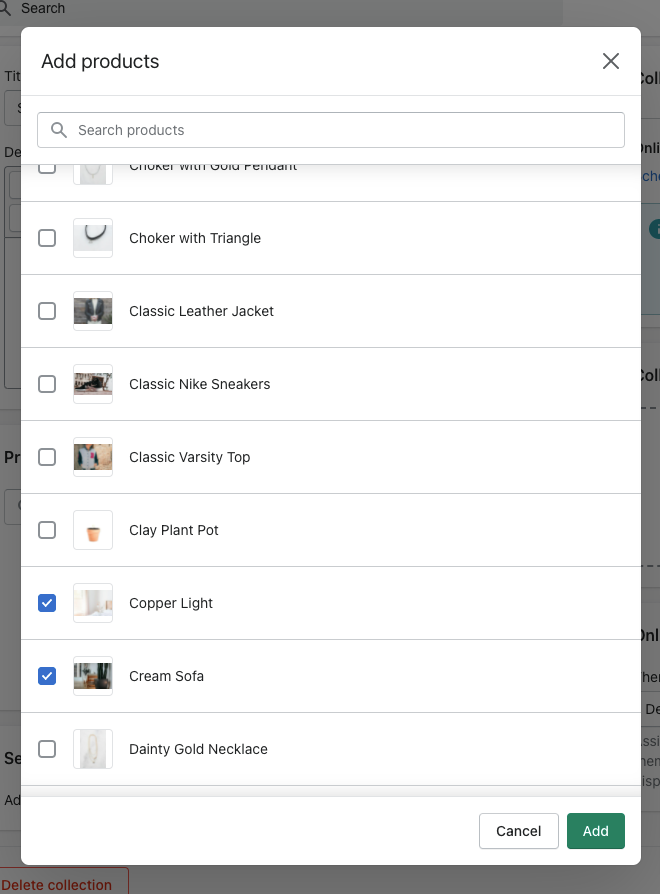This screenshot has width=660, height=894.
Task: Click the Cream Sofa product image
Action: [x=93, y=676]
